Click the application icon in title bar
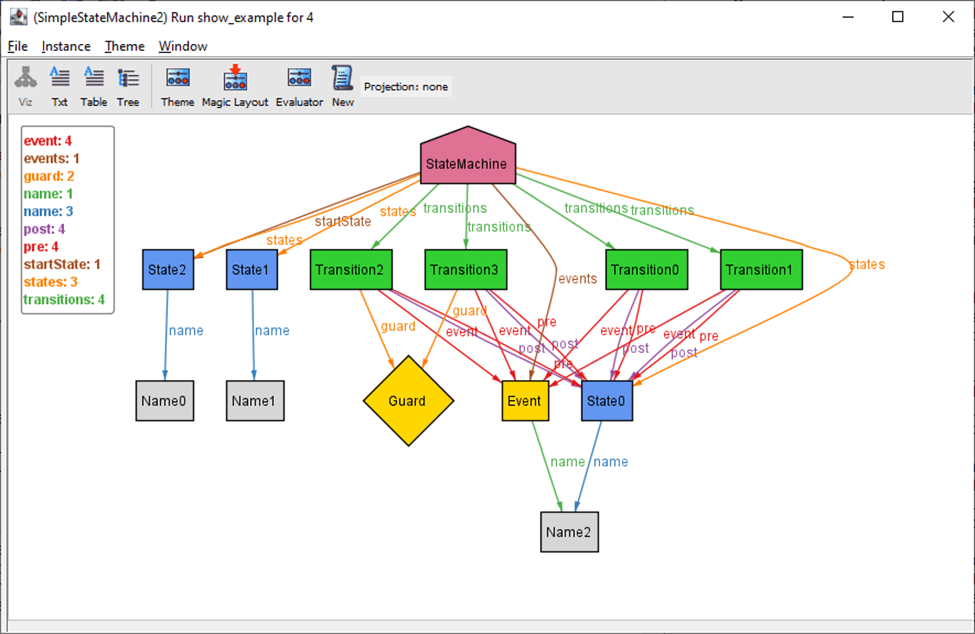 tap(17, 16)
